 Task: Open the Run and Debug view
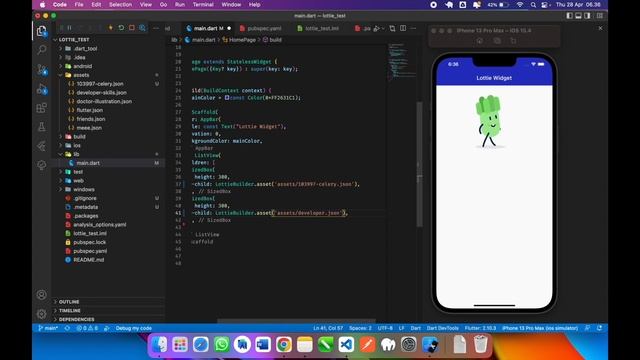click(x=42, y=89)
